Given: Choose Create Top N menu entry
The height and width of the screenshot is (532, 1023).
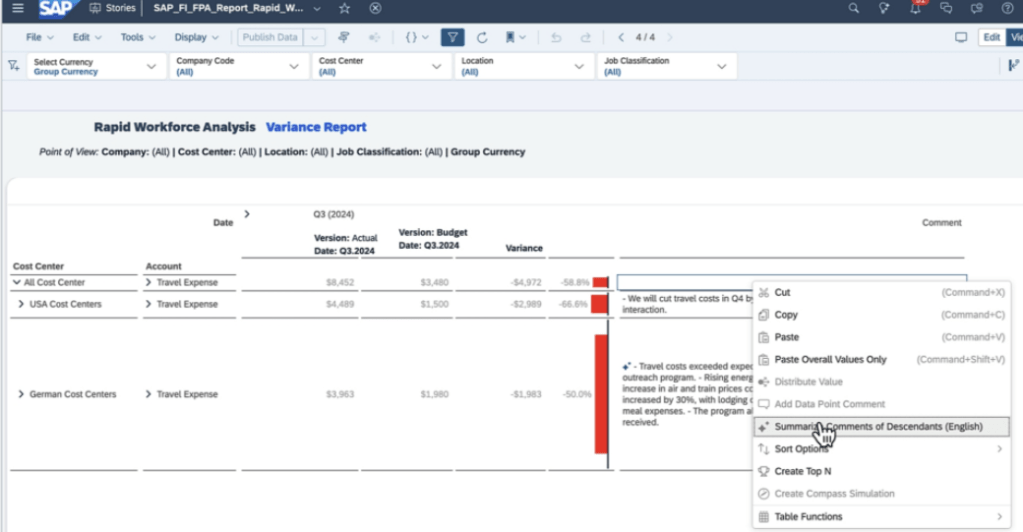Looking at the screenshot, I should click(802, 471).
